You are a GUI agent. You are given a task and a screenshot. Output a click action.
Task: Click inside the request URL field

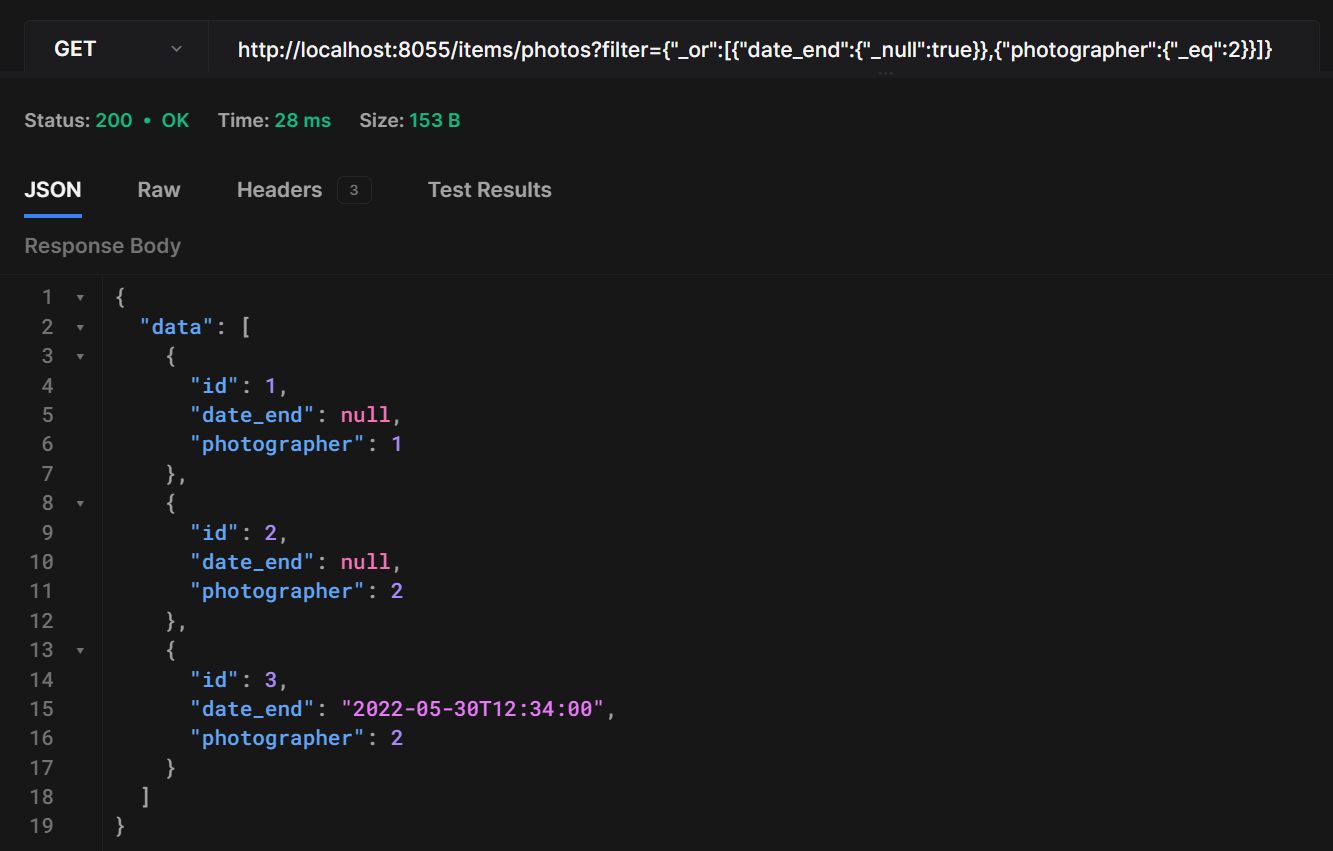pyautogui.click(x=750, y=48)
